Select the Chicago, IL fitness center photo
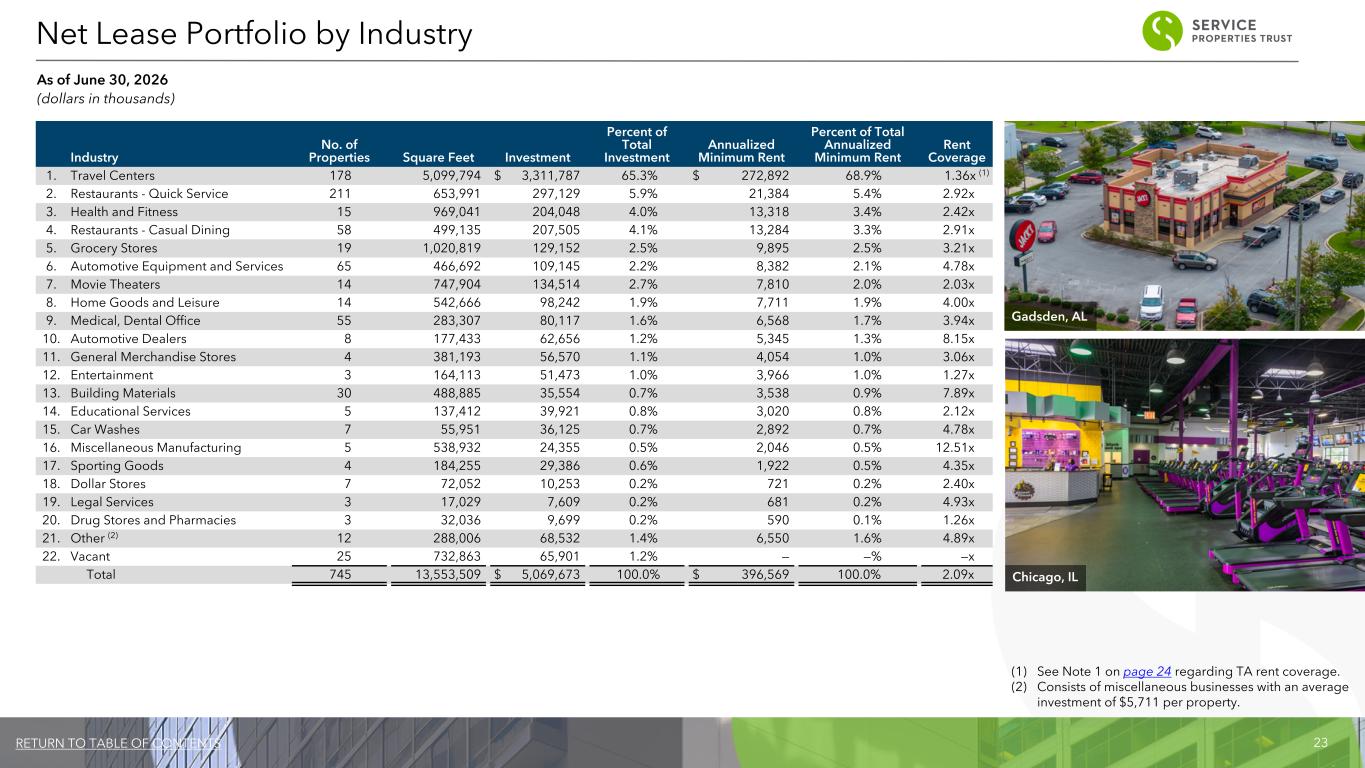1365x768 pixels. (x=1184, y=464)
